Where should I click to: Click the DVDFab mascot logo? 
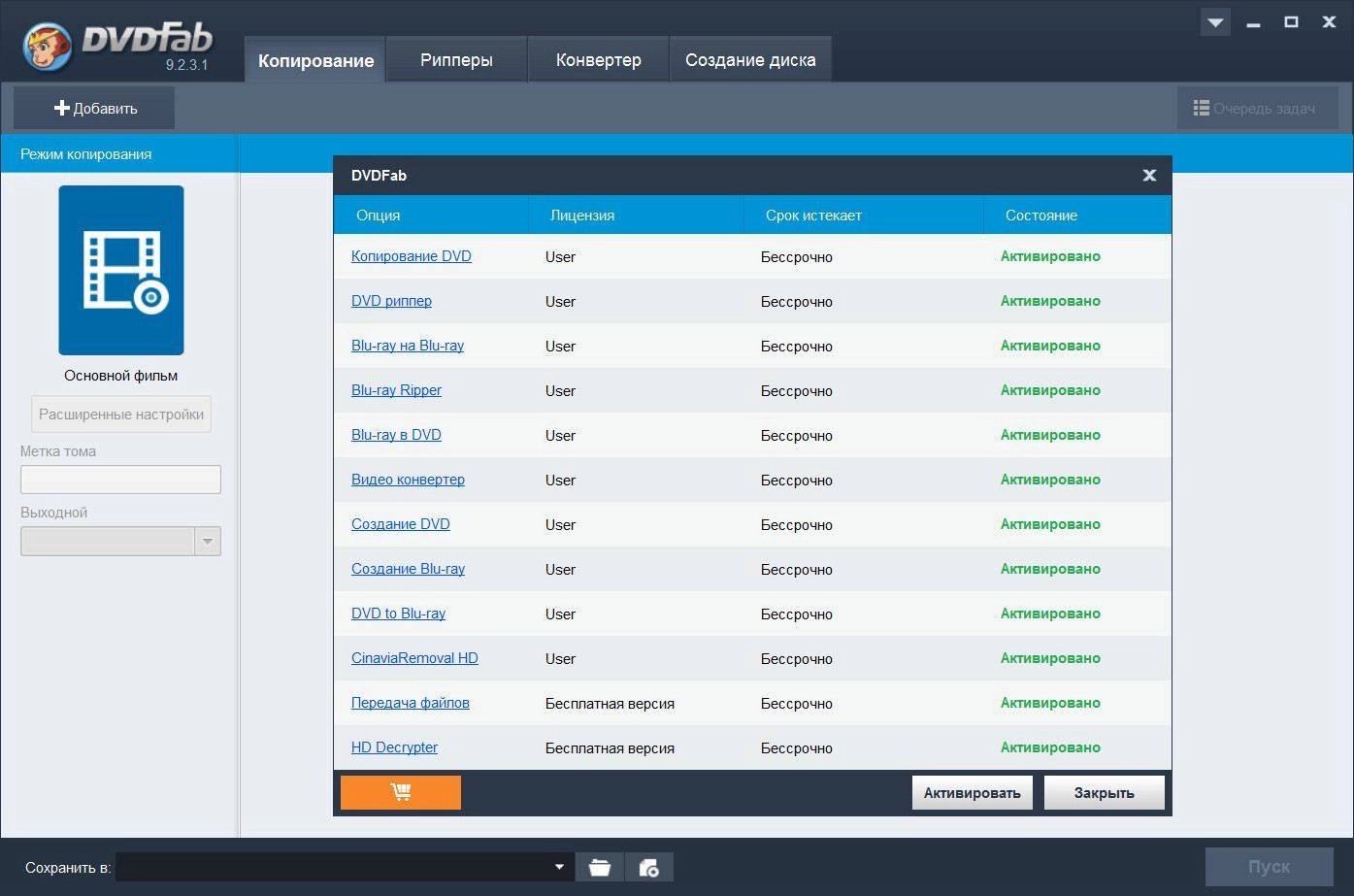coord(47,46)
